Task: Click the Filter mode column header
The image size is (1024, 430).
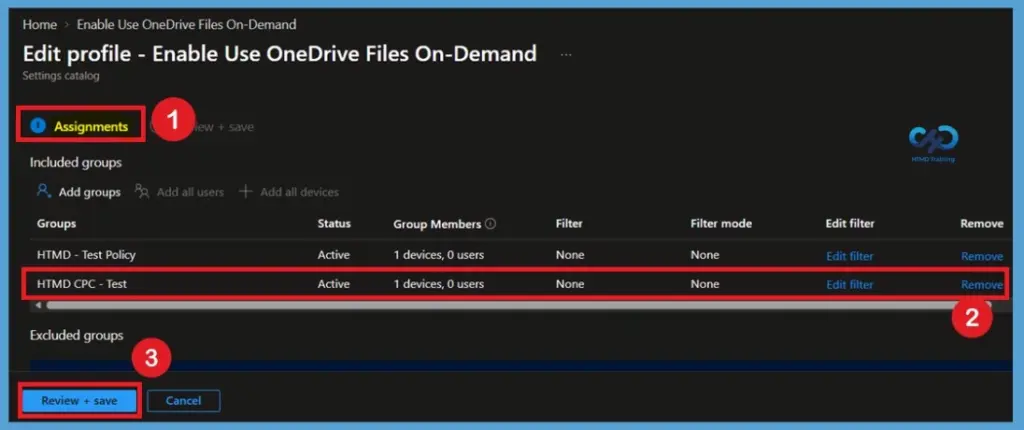Action: tap(721, 223)
